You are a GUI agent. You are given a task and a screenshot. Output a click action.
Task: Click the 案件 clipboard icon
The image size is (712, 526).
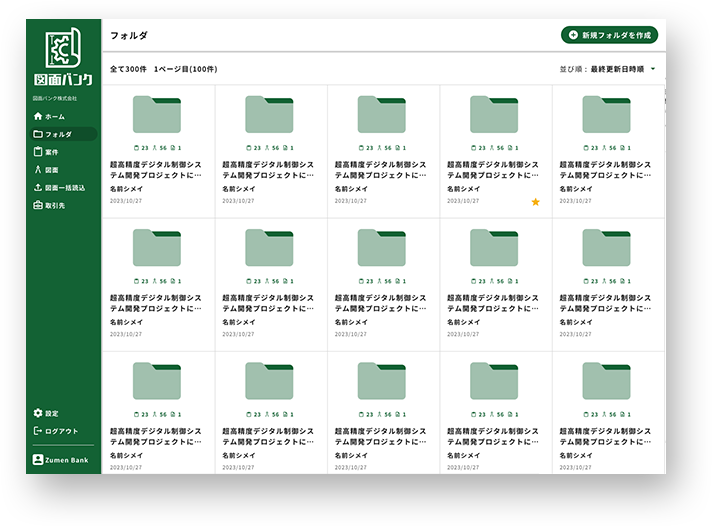tap(38, 152)
